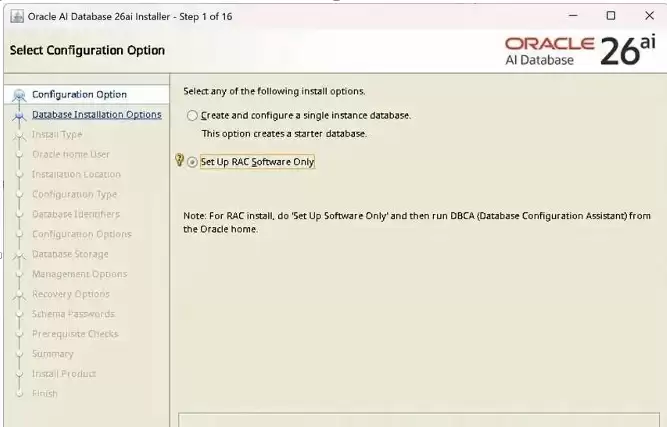
Task: Click the message pane at the bottom
Action: [419, 420]
